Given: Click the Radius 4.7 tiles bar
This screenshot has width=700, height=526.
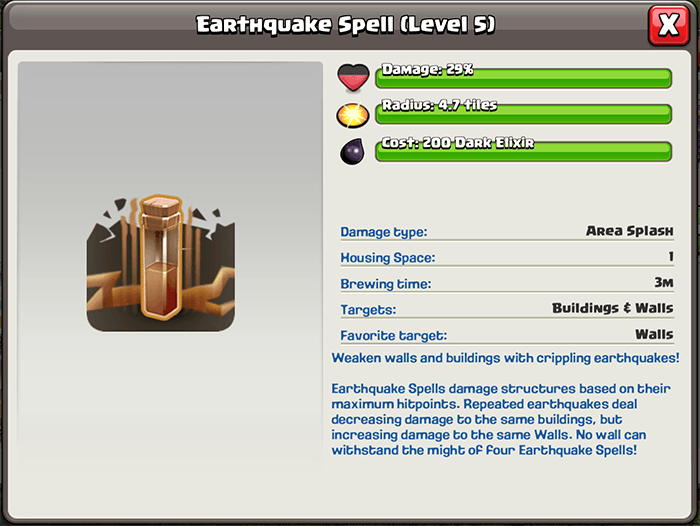Looking at the screenshot, I should click(x=524, y=114).
